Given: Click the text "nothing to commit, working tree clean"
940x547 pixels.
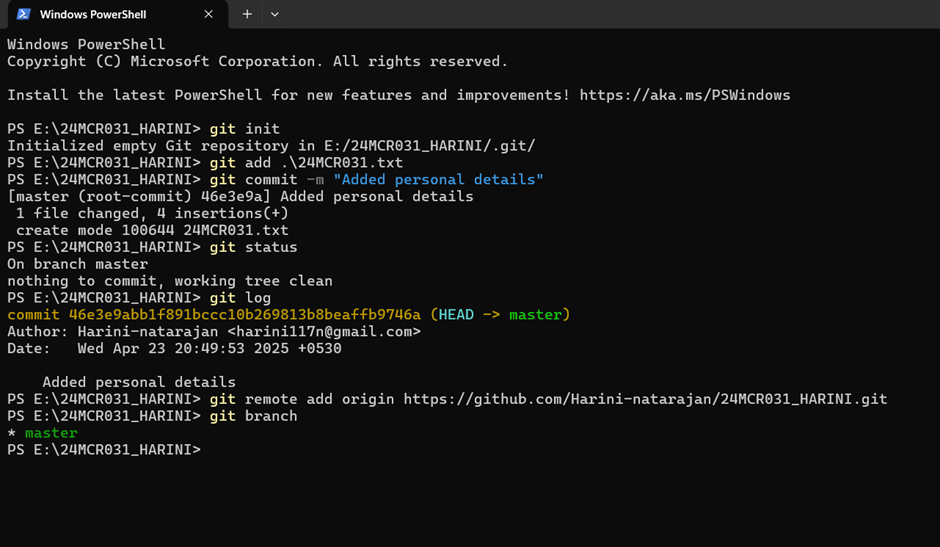Looking at the screenshot, I should (170, 281).
